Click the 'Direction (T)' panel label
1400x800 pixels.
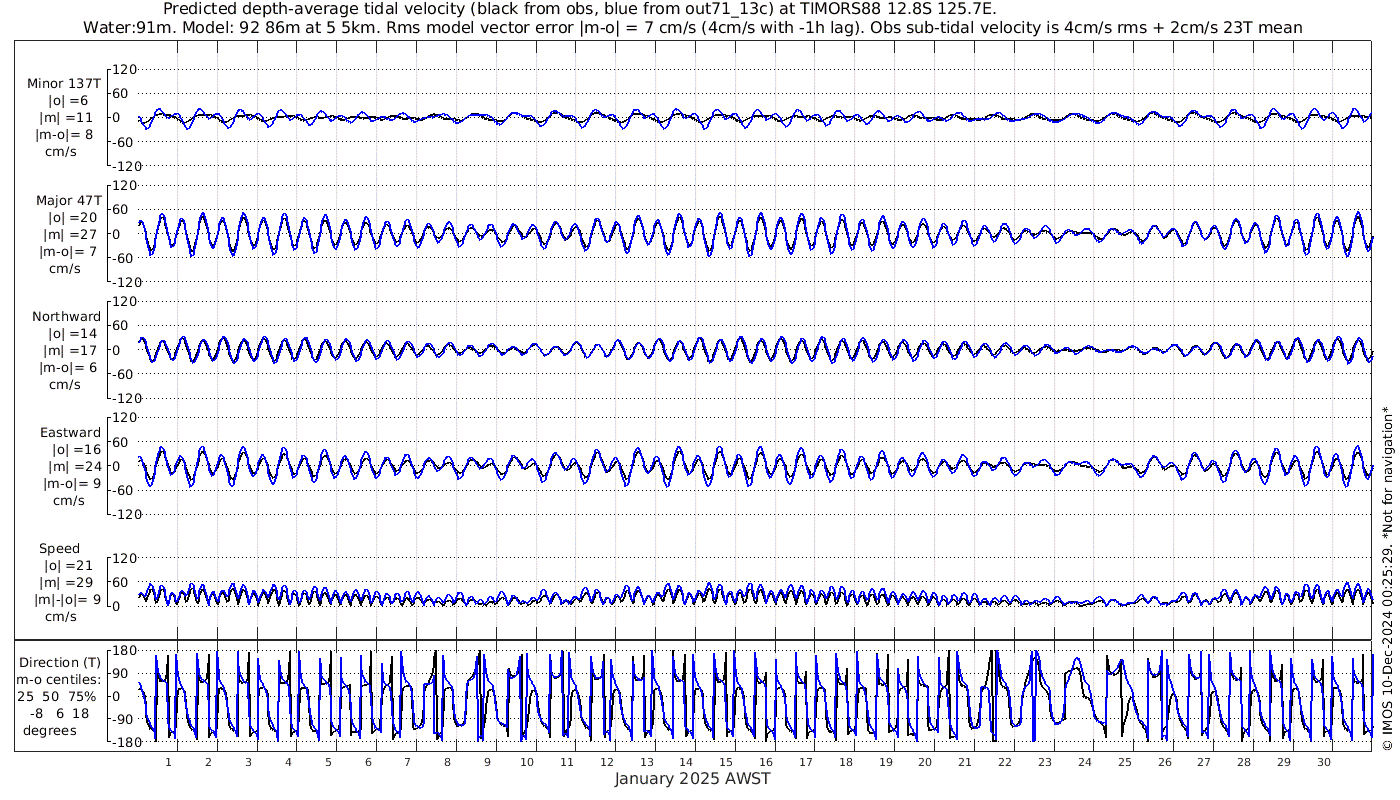(62, 662)
